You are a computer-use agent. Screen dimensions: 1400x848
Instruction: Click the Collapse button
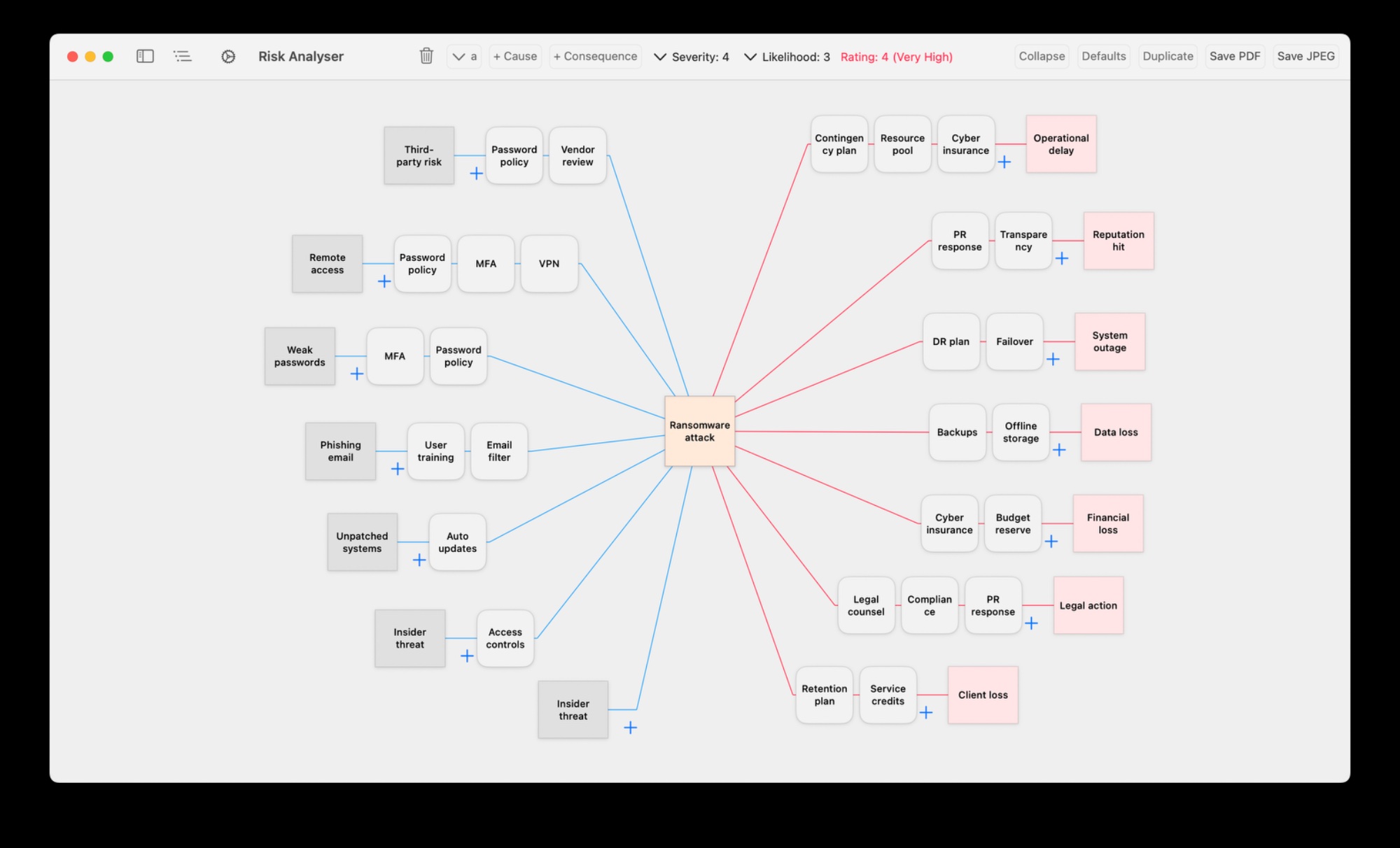[1042, 56]
